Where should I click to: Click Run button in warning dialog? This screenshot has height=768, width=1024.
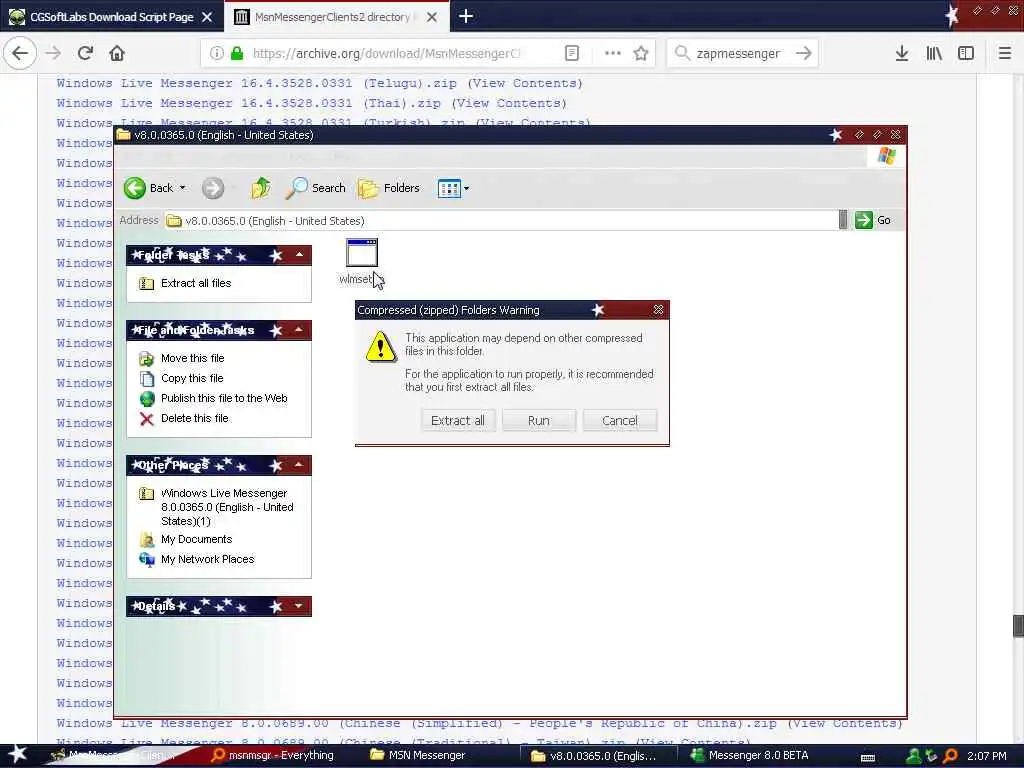coord(539,421)
